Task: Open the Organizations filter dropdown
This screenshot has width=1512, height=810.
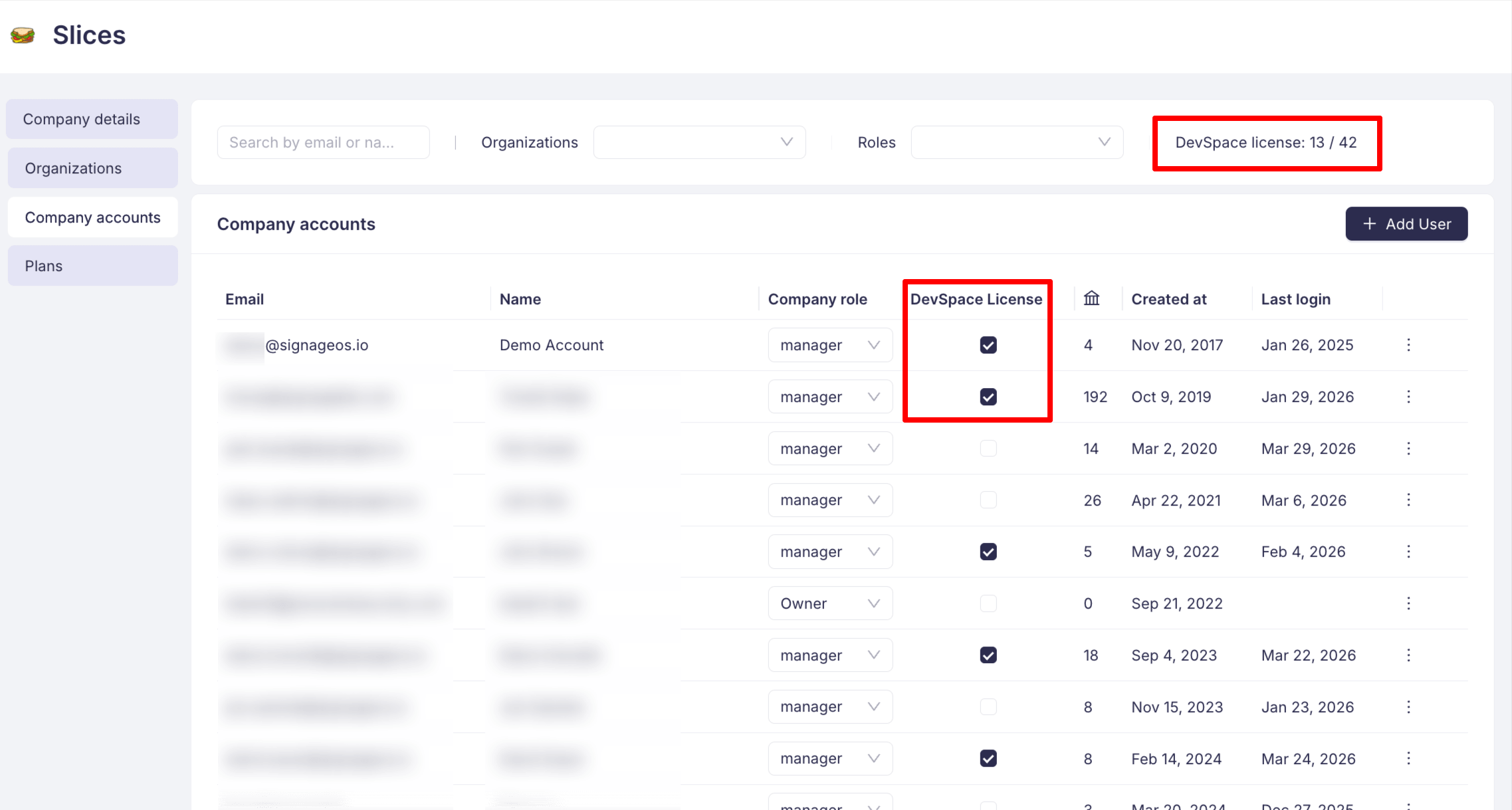Action: point(699,142)
